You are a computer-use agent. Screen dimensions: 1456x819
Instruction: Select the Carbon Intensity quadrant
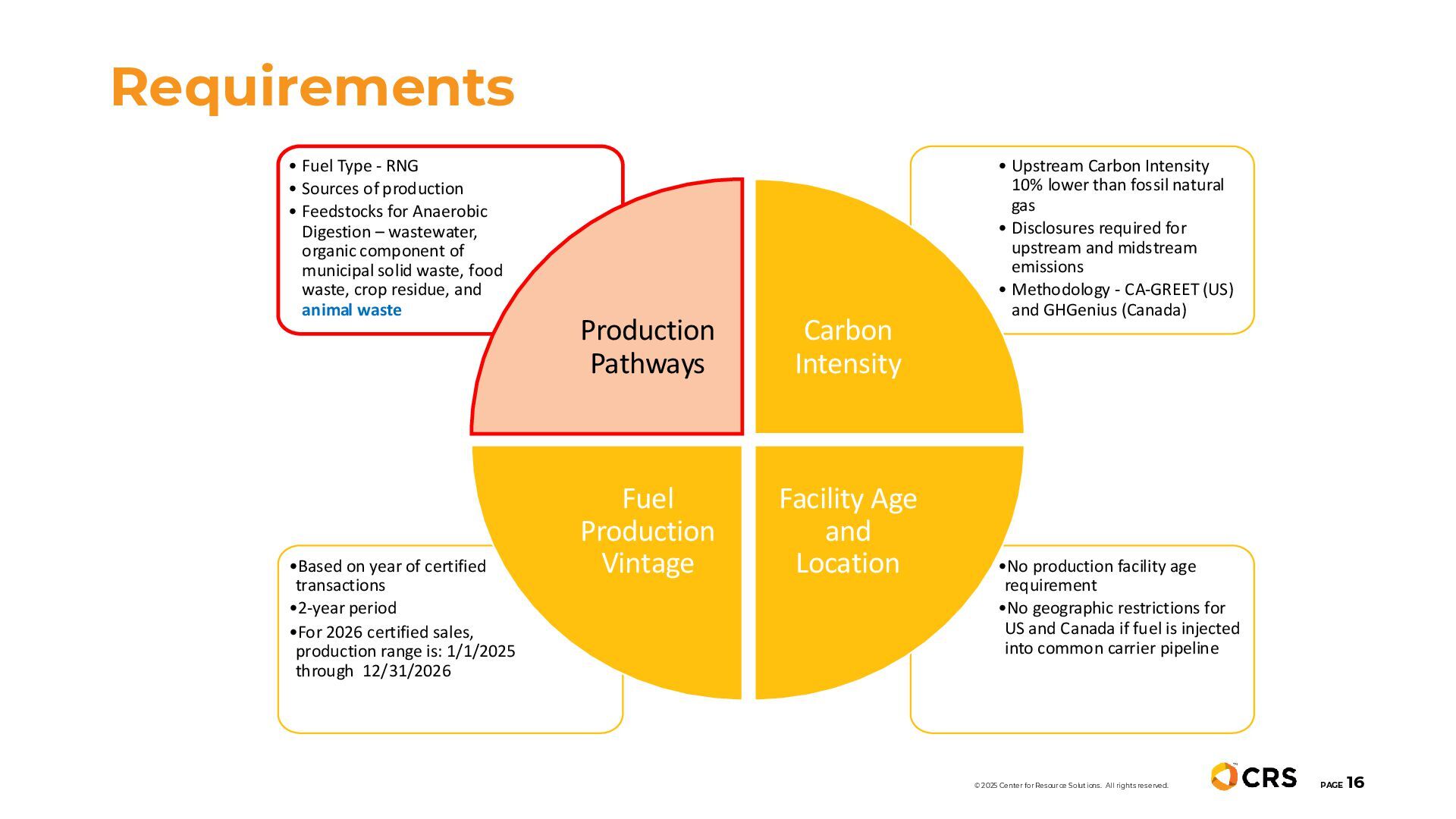coord(847,347)
